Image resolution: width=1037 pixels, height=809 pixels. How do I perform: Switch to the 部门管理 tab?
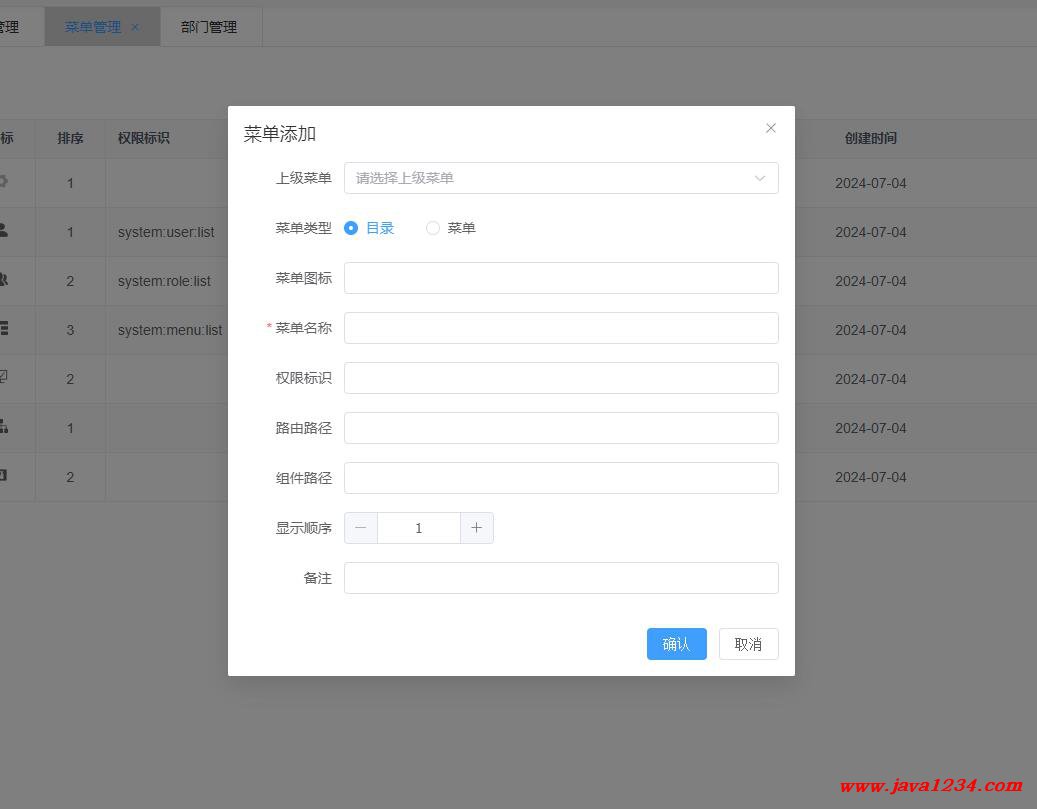click(209, 27)
